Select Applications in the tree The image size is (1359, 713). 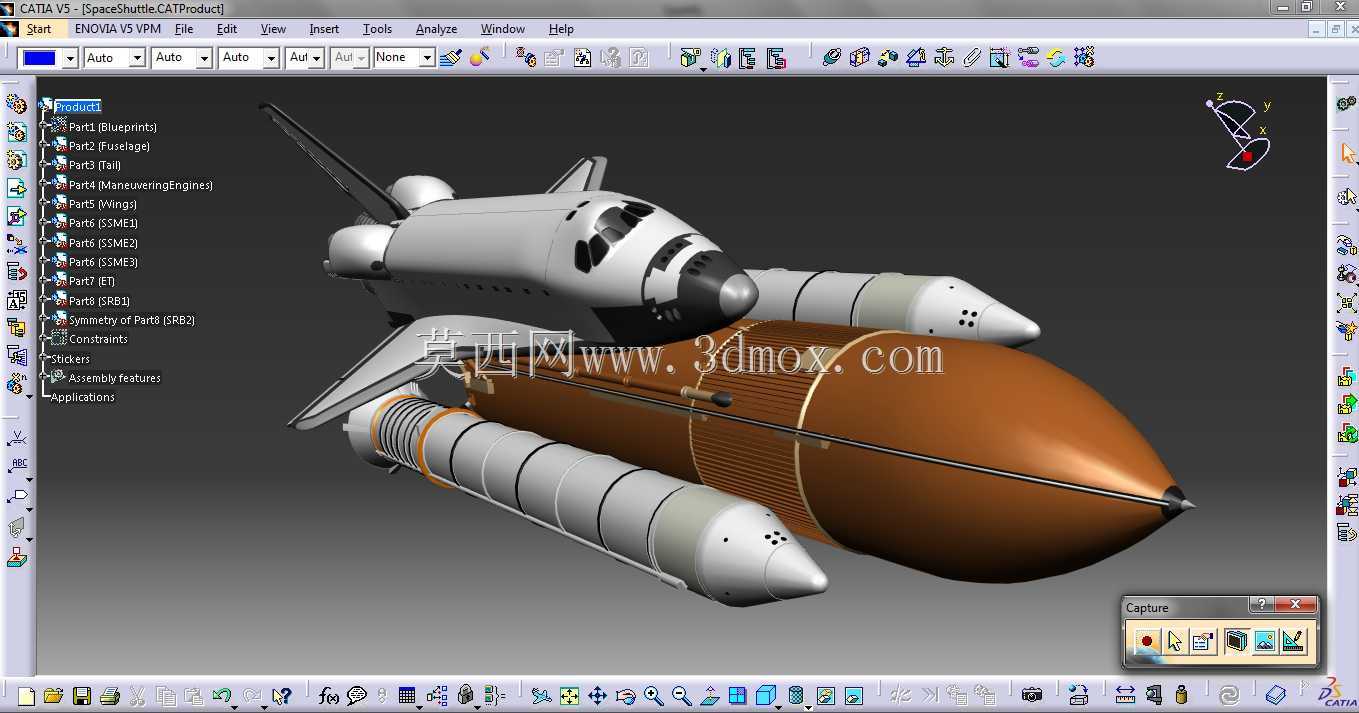83,397
